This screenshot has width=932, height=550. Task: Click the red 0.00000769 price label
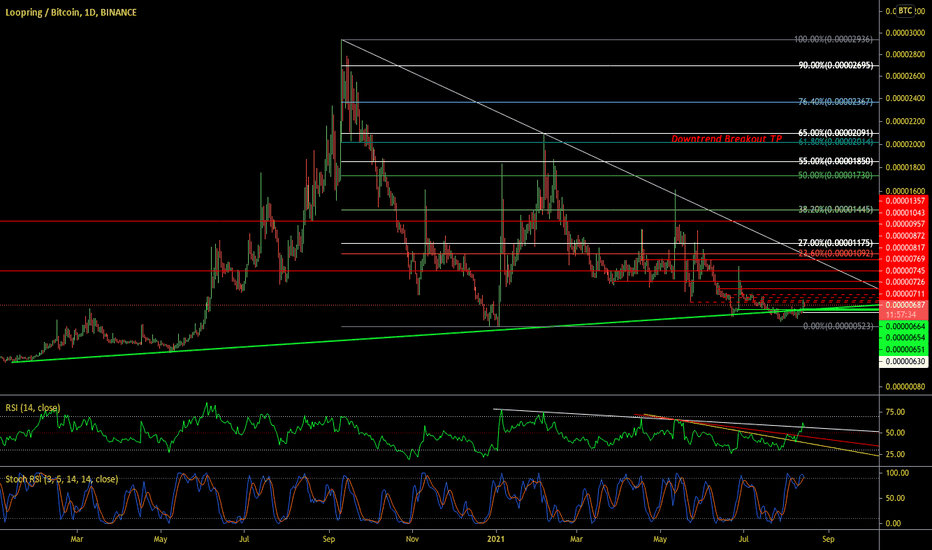click(x=904, y=259)
